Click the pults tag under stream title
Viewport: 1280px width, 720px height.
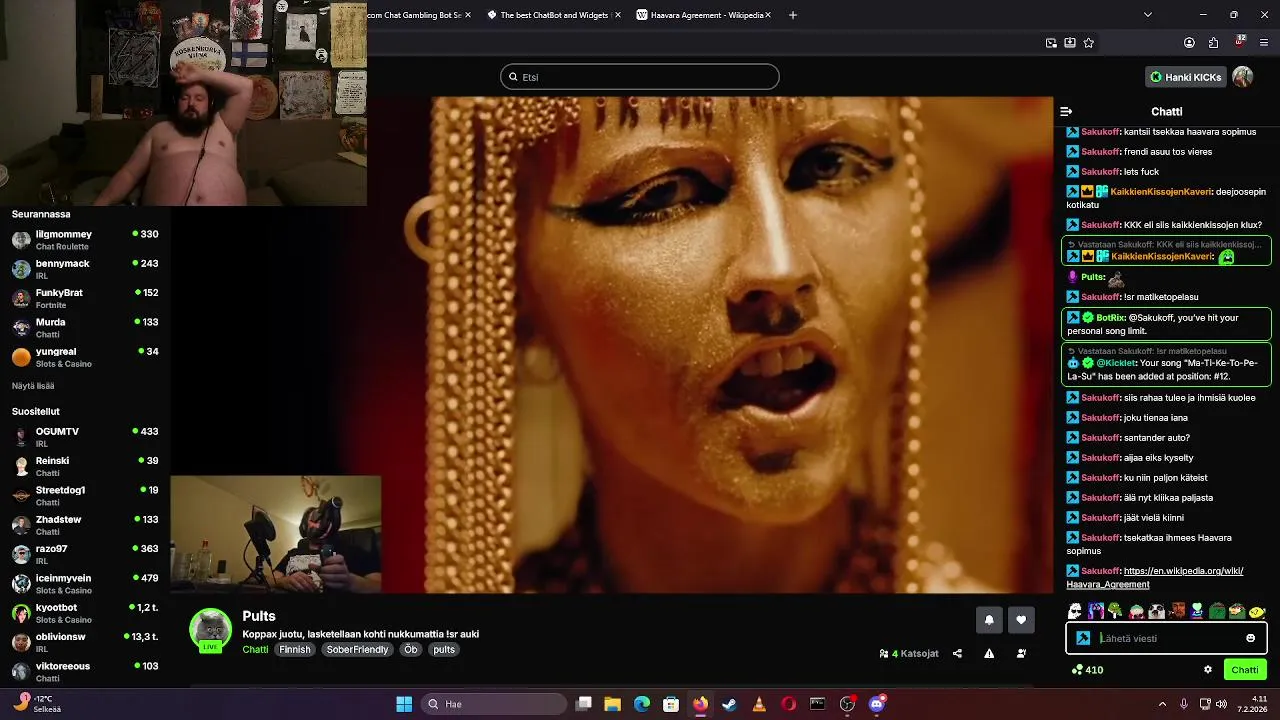444,650
